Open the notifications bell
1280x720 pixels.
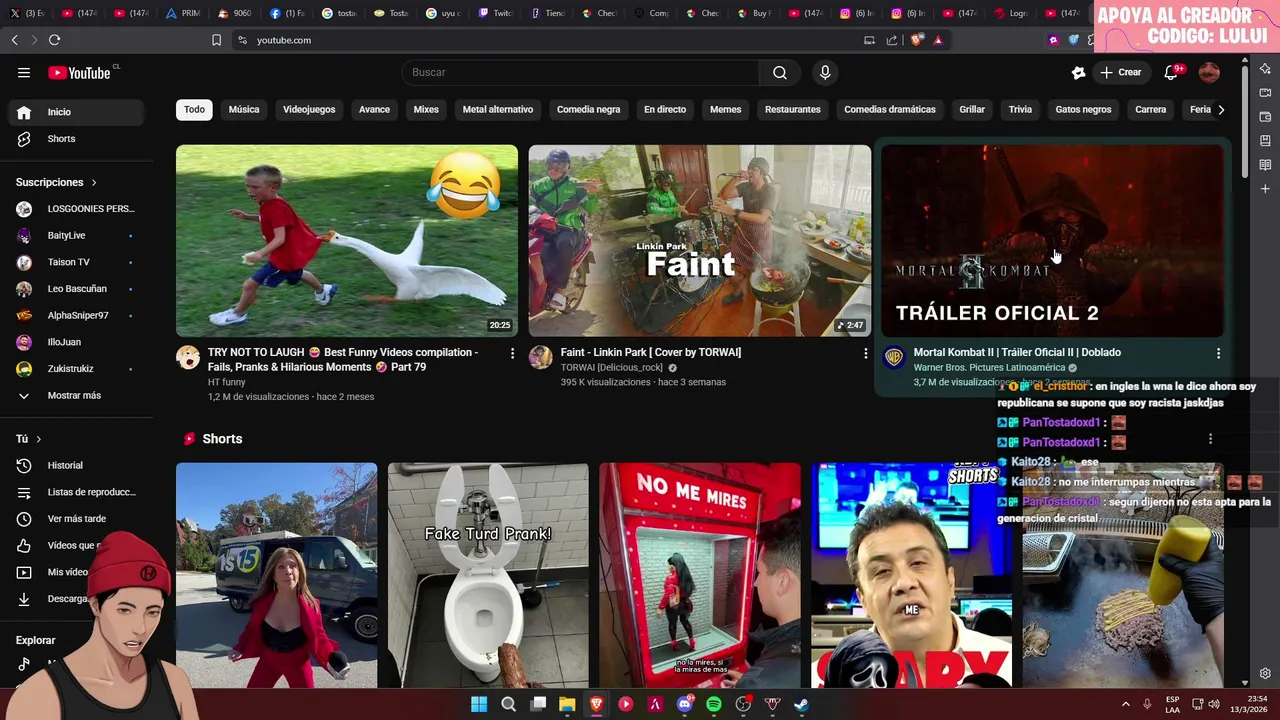(x=1171, y=72)
